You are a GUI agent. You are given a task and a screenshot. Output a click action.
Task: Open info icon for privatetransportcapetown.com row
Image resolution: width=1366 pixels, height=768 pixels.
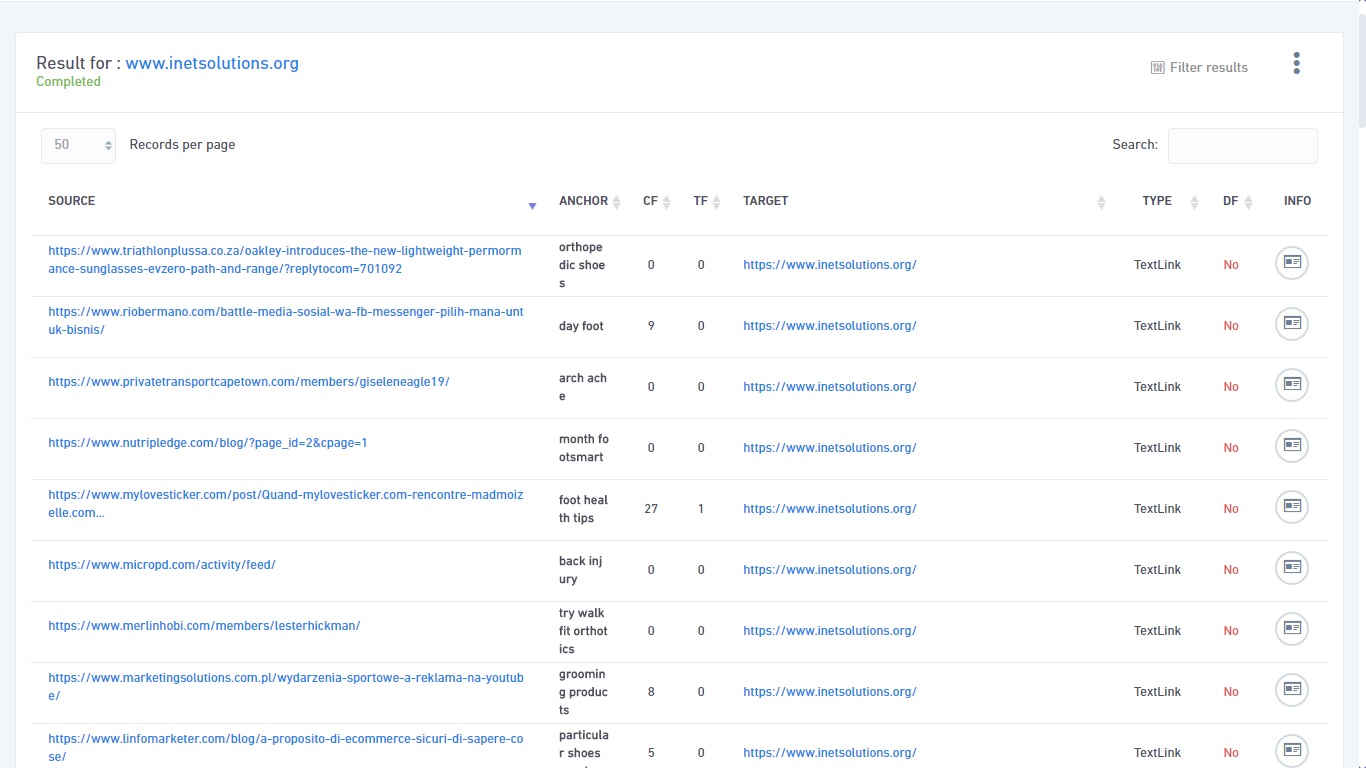tap(1291, 385)
